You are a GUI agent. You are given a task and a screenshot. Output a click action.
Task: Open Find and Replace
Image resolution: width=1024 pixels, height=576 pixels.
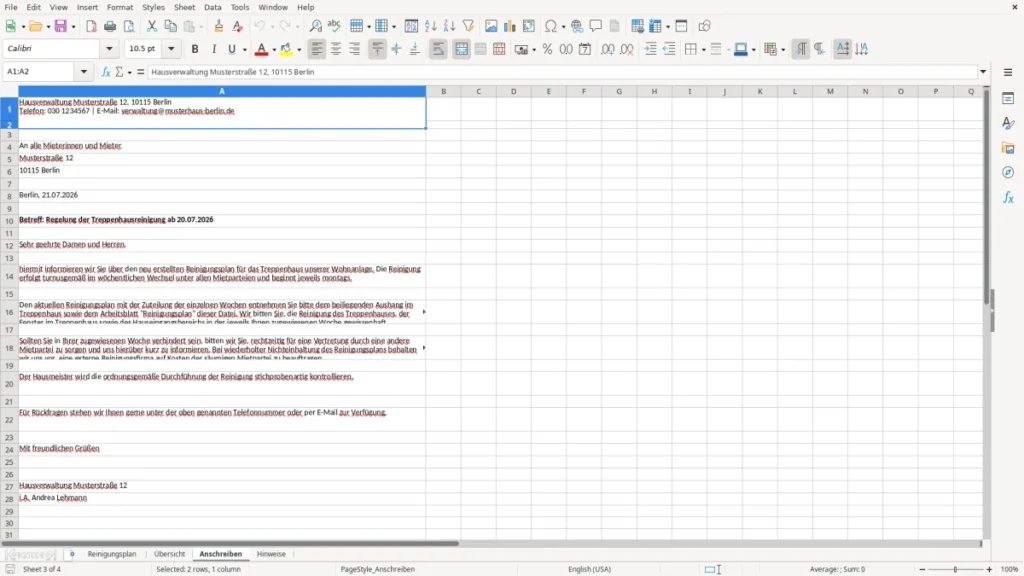tap(315, 26)
